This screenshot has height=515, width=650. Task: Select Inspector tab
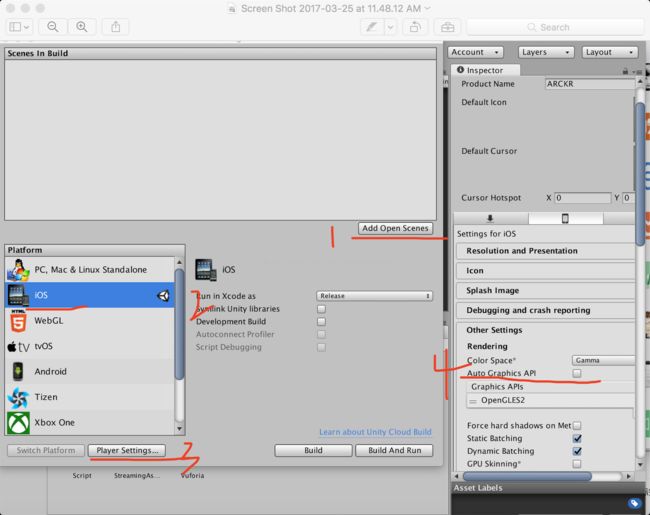tap(485, 70)
